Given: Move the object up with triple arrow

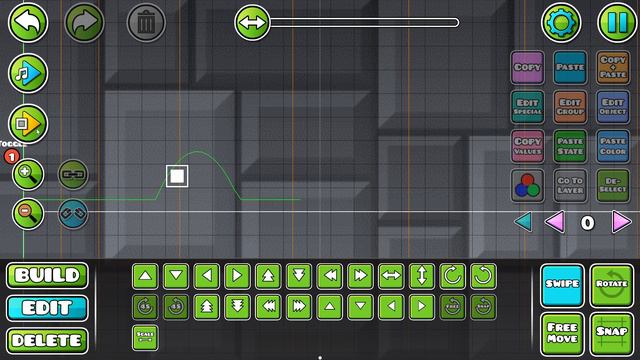Looking at the screenshot, I should pyautogui.click(x=207, y=307).
